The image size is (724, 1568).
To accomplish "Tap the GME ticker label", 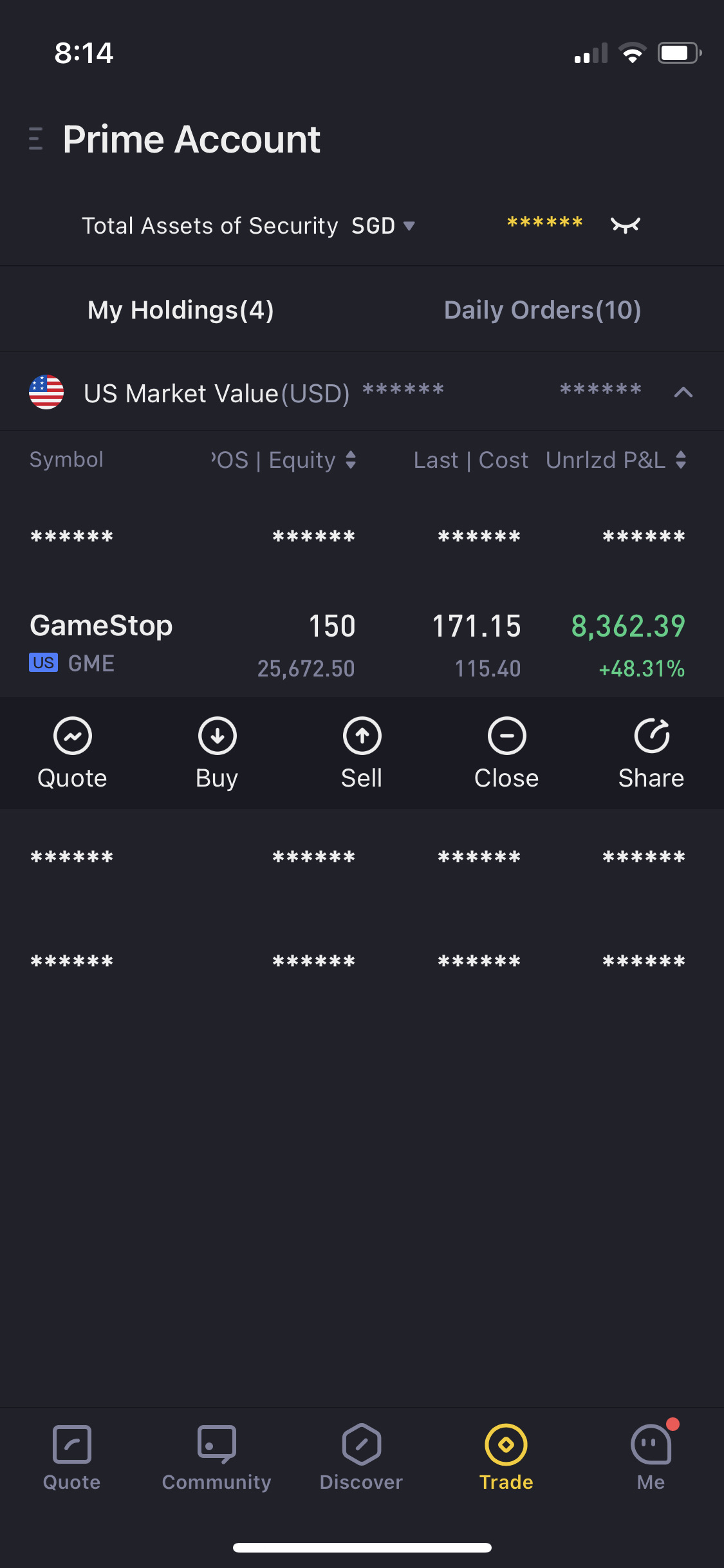I will (x=91, y=664).
